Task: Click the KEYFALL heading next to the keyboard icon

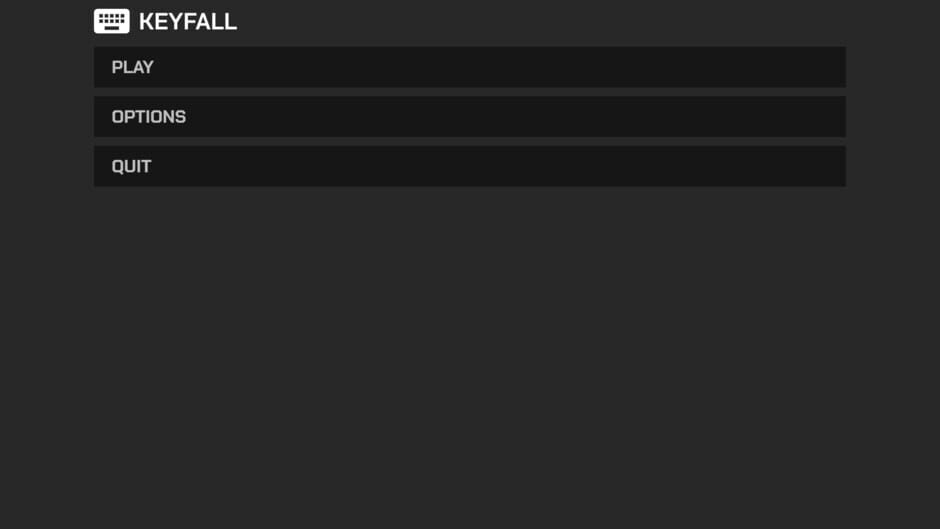Action: [188, 22]
